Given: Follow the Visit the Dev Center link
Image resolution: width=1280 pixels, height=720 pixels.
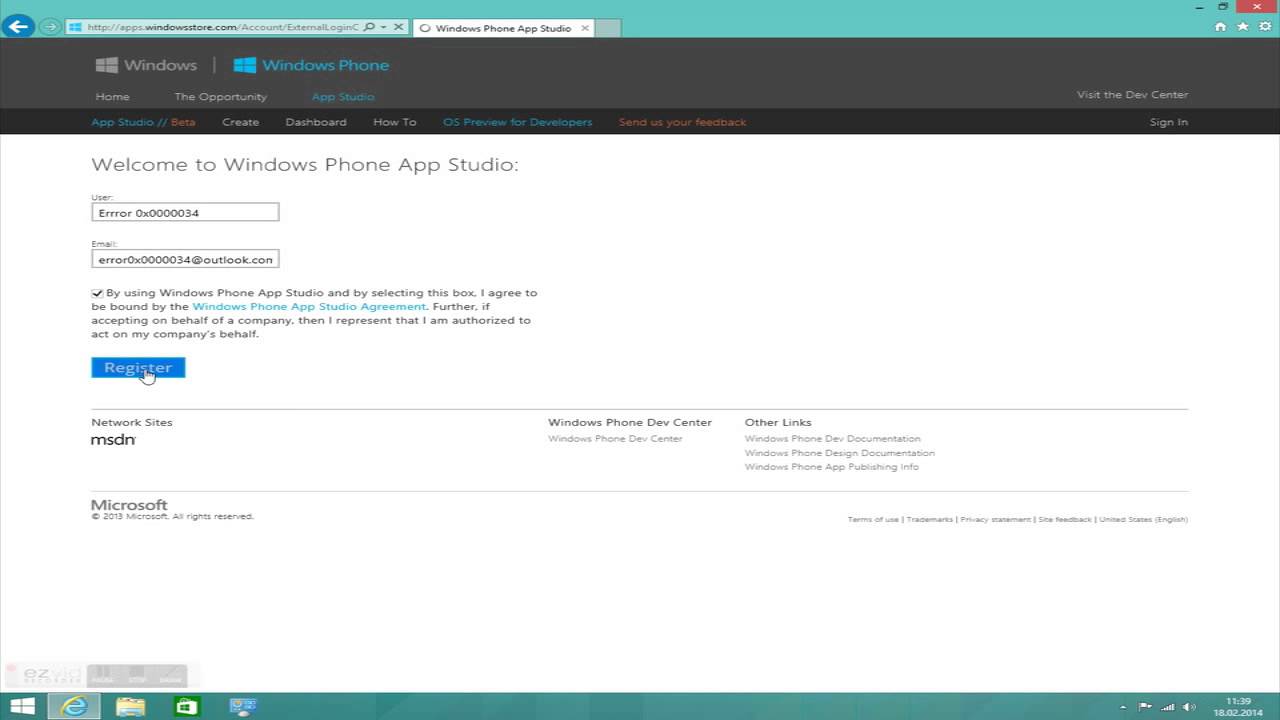Looking at the screenshot, I should [1132, 95].
